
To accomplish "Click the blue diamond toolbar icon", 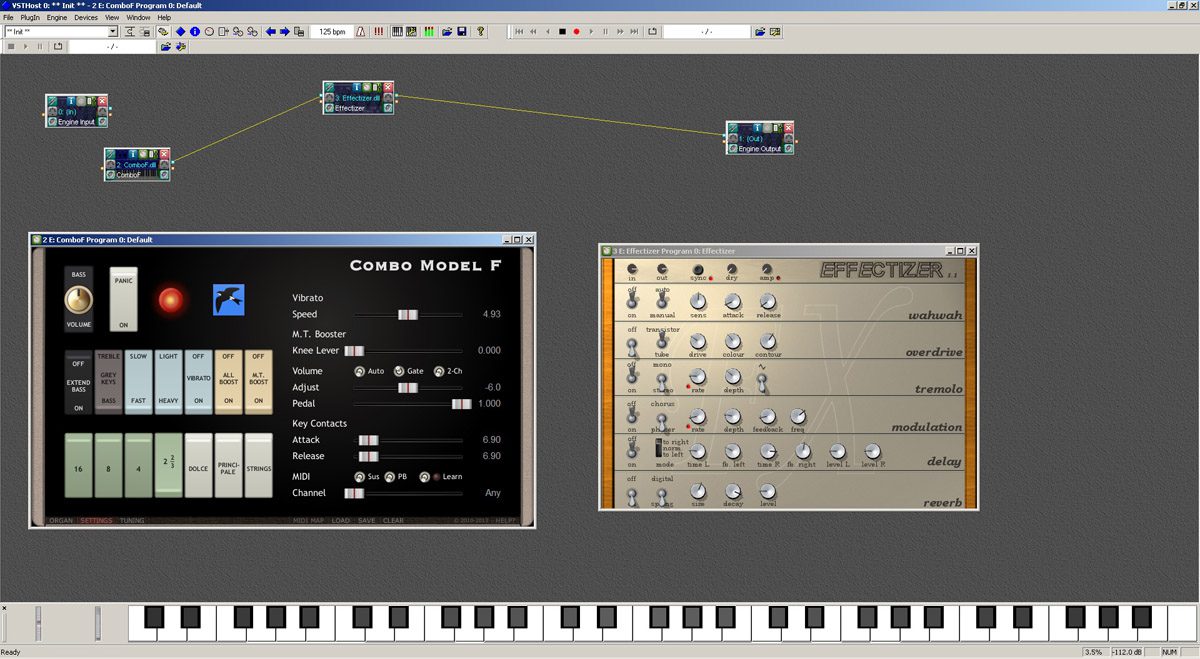I will click(x=181, y=32).
